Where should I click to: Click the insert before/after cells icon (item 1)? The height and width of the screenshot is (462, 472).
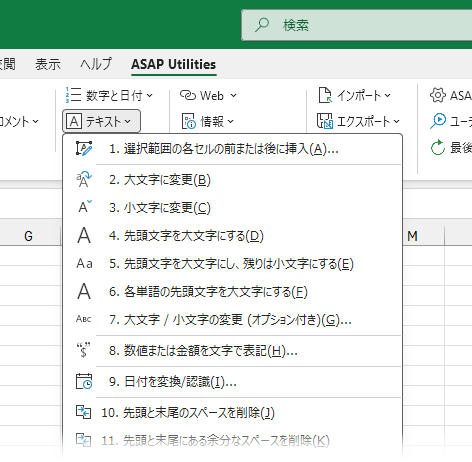[x=84, y=148]
